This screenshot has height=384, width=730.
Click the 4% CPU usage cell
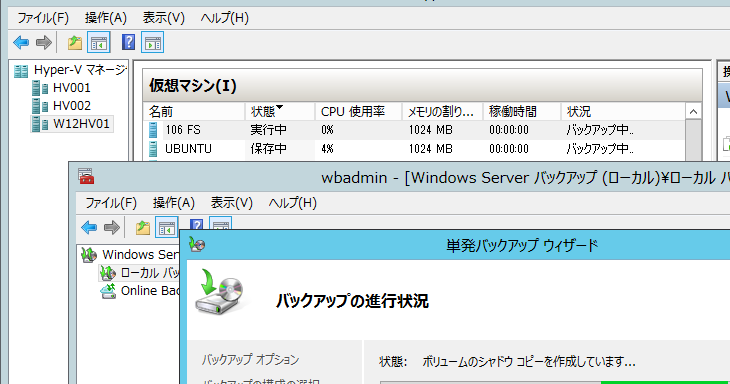click(x=327, y=149)
